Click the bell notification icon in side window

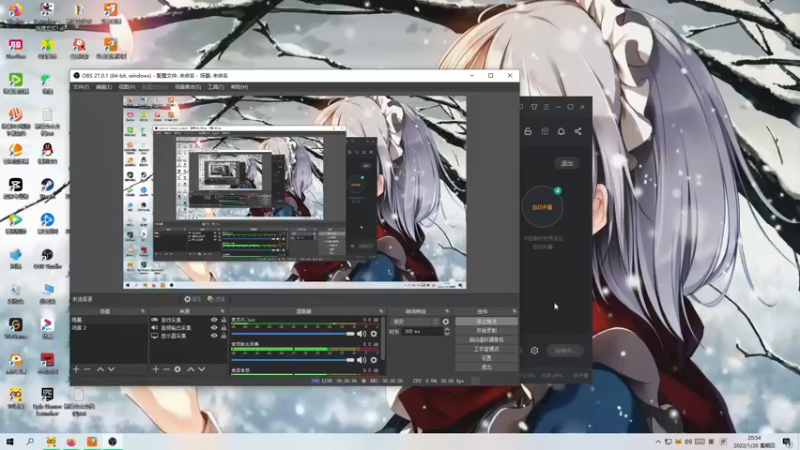tap(561, 131)
